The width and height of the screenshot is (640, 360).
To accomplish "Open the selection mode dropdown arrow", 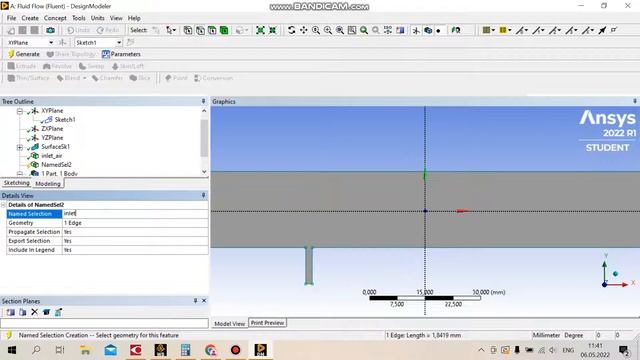I will coord(175,30).
